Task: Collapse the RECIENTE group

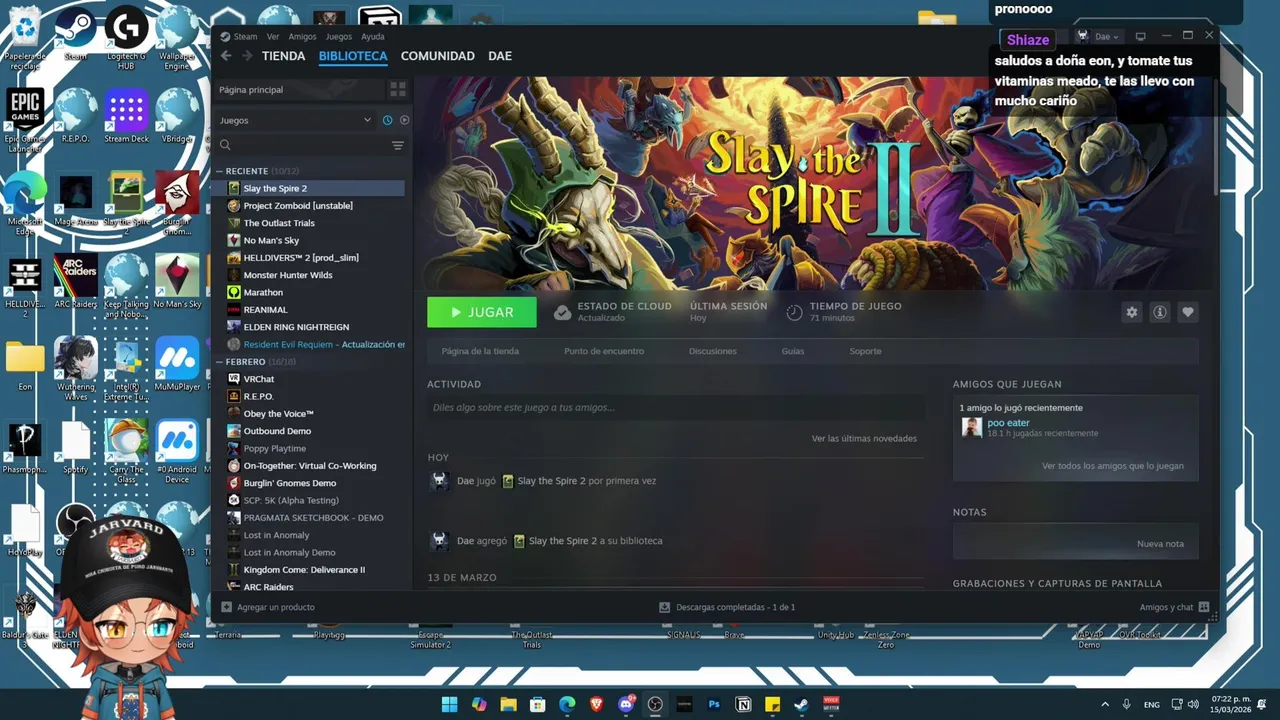Action: (x=220, y=171)
